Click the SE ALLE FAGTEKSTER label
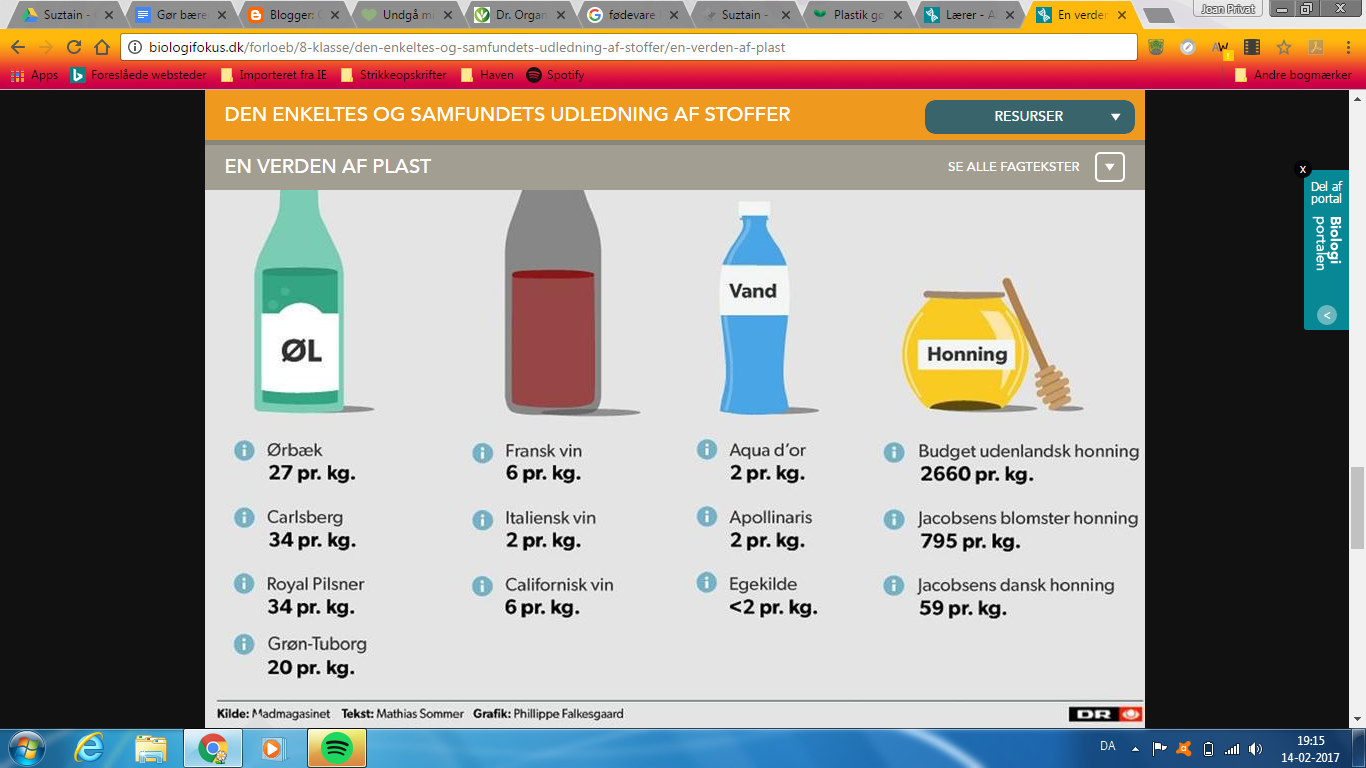The height and width of the screenshot is (768, 1366). point(1014,167)
